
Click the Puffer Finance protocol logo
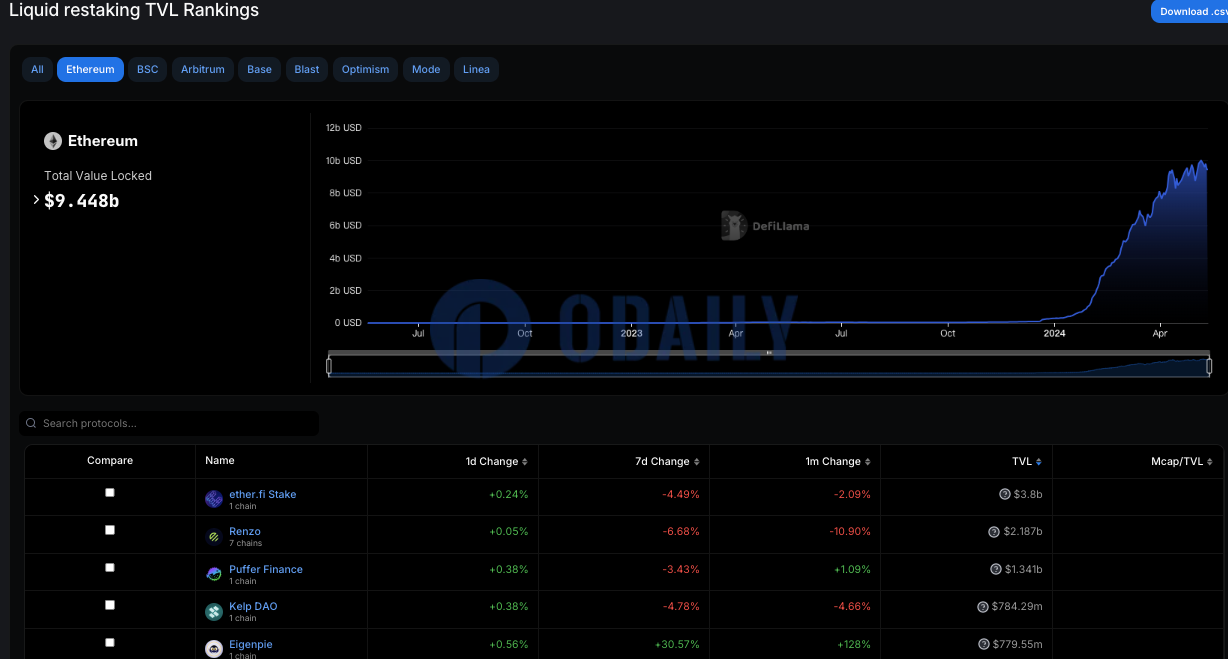coord(214,574)
